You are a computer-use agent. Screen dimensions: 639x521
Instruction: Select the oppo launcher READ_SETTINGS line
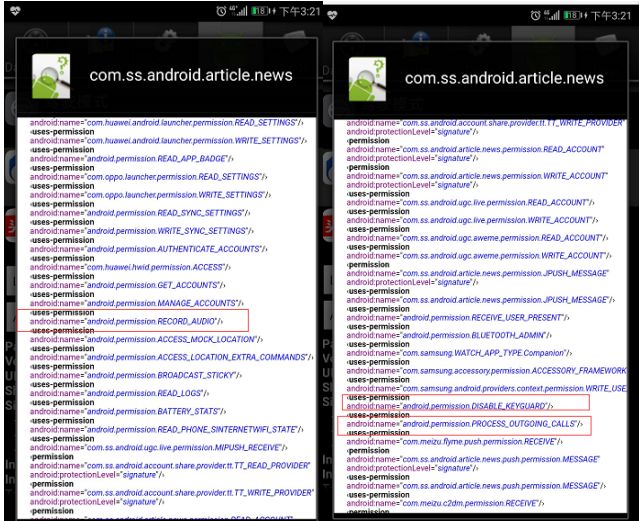[148, 177]
